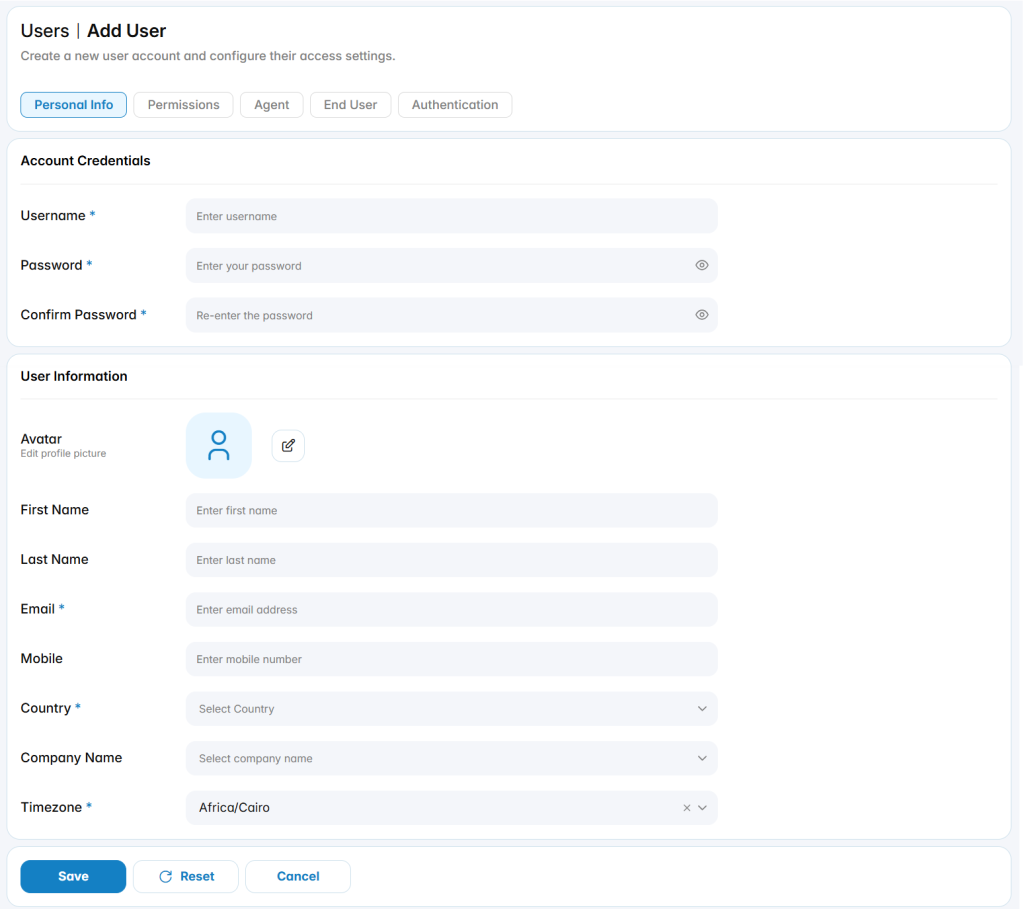1024x909 pixels.
Task: Click into the Email address field
Action: [451, 609]
